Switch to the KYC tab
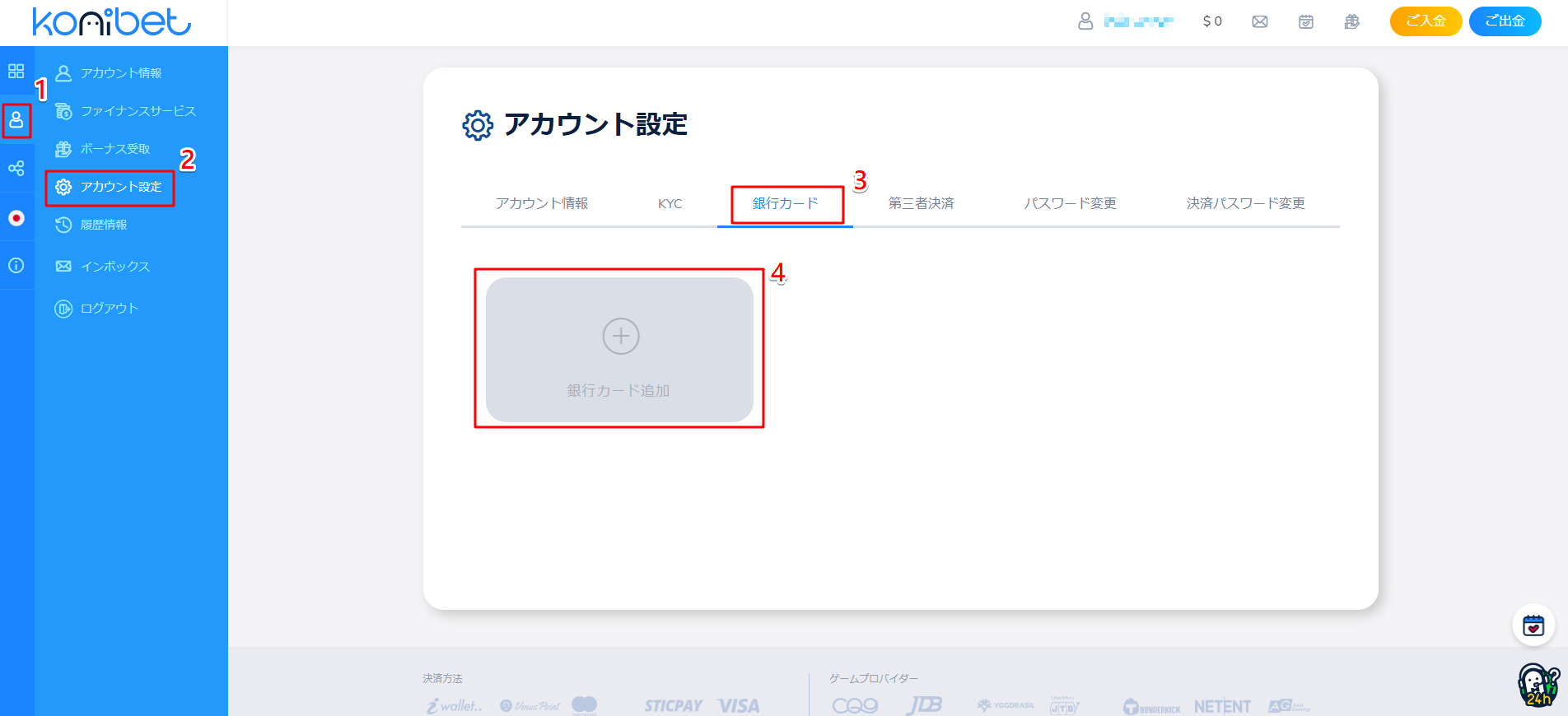1568x716 pixels. tap(670, 203)
